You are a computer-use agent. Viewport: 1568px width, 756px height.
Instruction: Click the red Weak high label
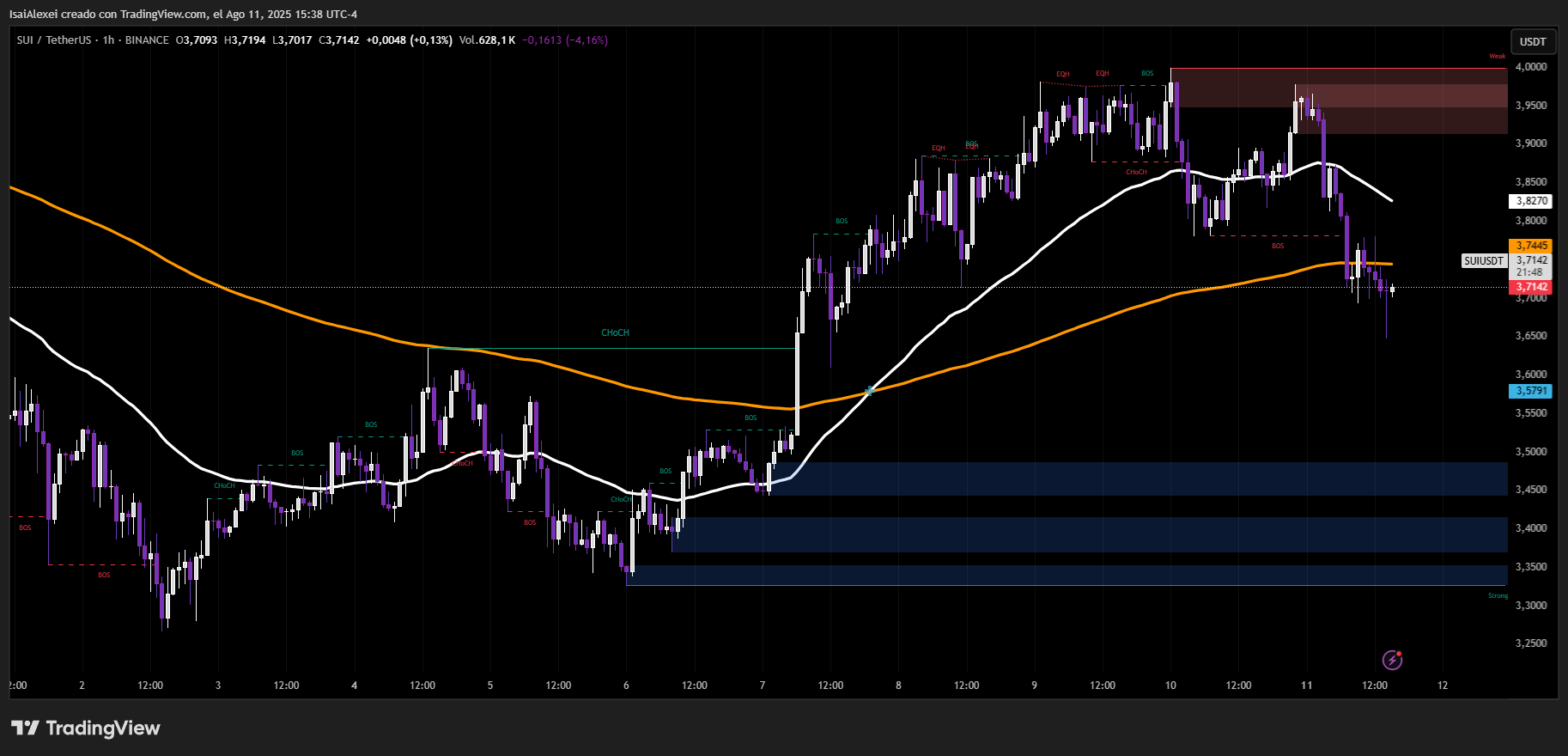pos(1497,57)
